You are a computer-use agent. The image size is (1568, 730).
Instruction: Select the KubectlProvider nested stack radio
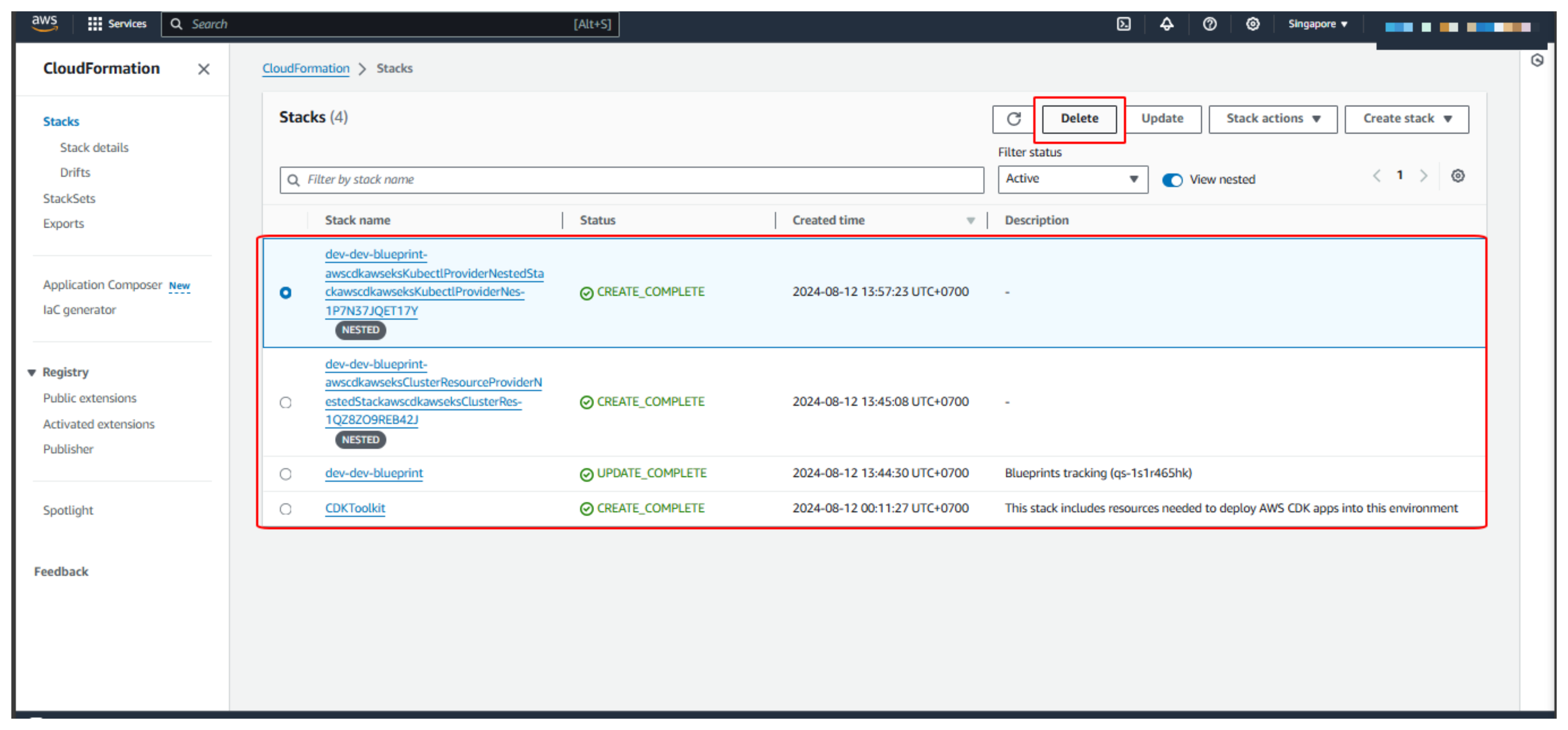[x=286, y=293]
